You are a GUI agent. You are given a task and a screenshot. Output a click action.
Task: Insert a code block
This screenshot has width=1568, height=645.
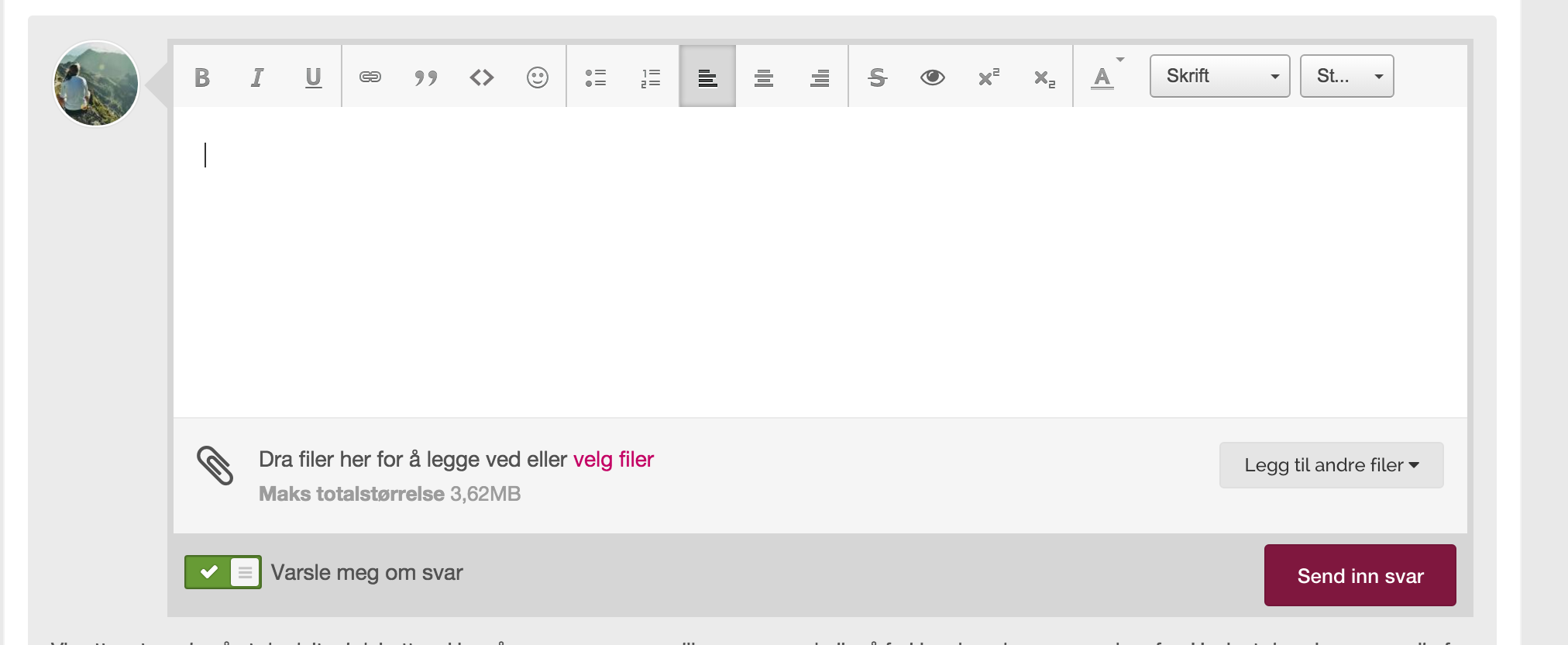point(481,78)
